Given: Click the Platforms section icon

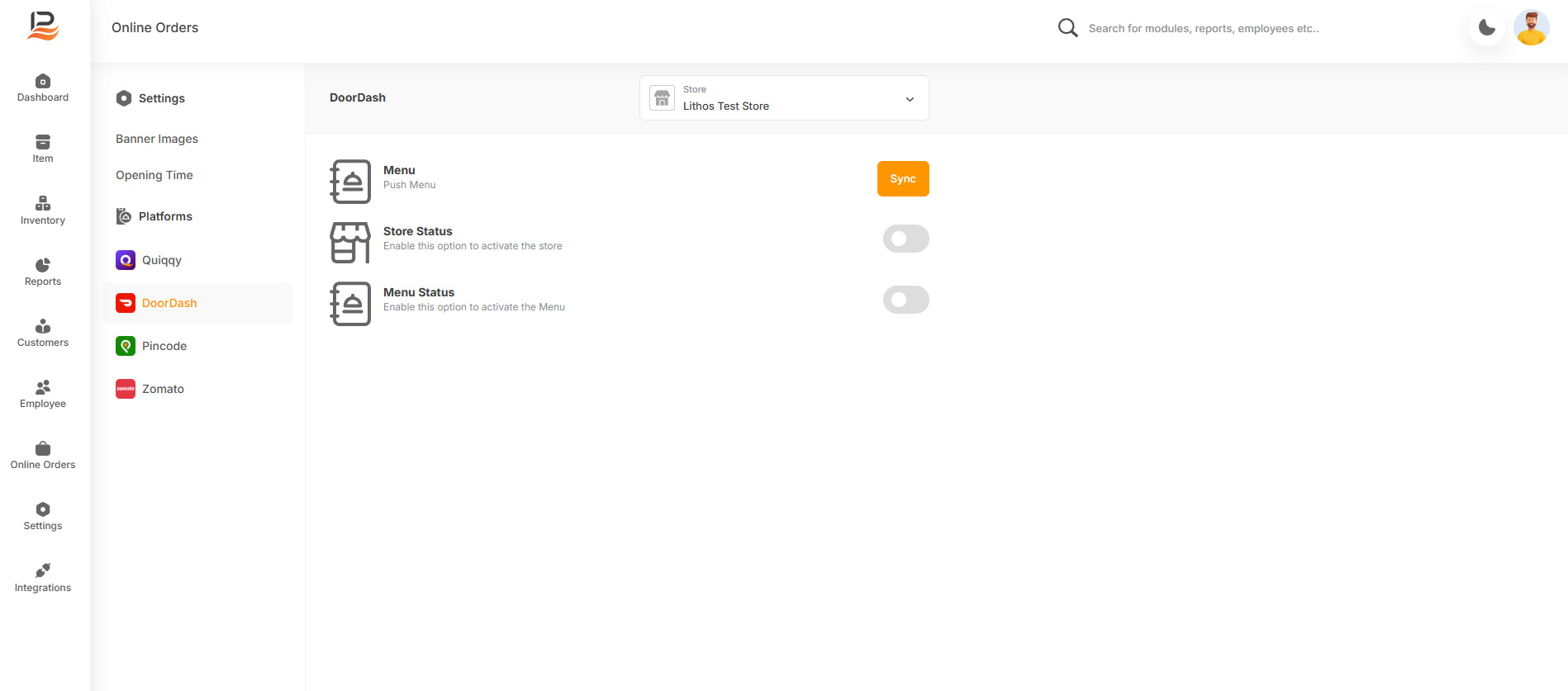Looking at the screenshot, I should (124, 216).
